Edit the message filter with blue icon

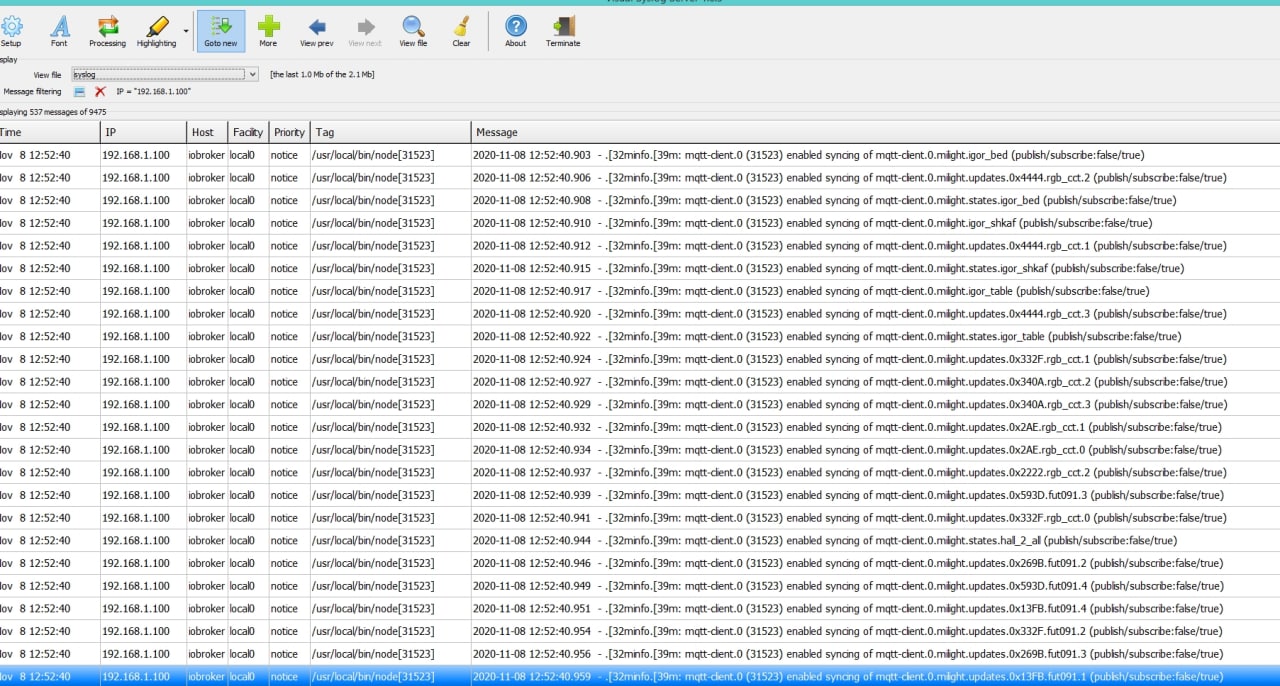[80, 92]
